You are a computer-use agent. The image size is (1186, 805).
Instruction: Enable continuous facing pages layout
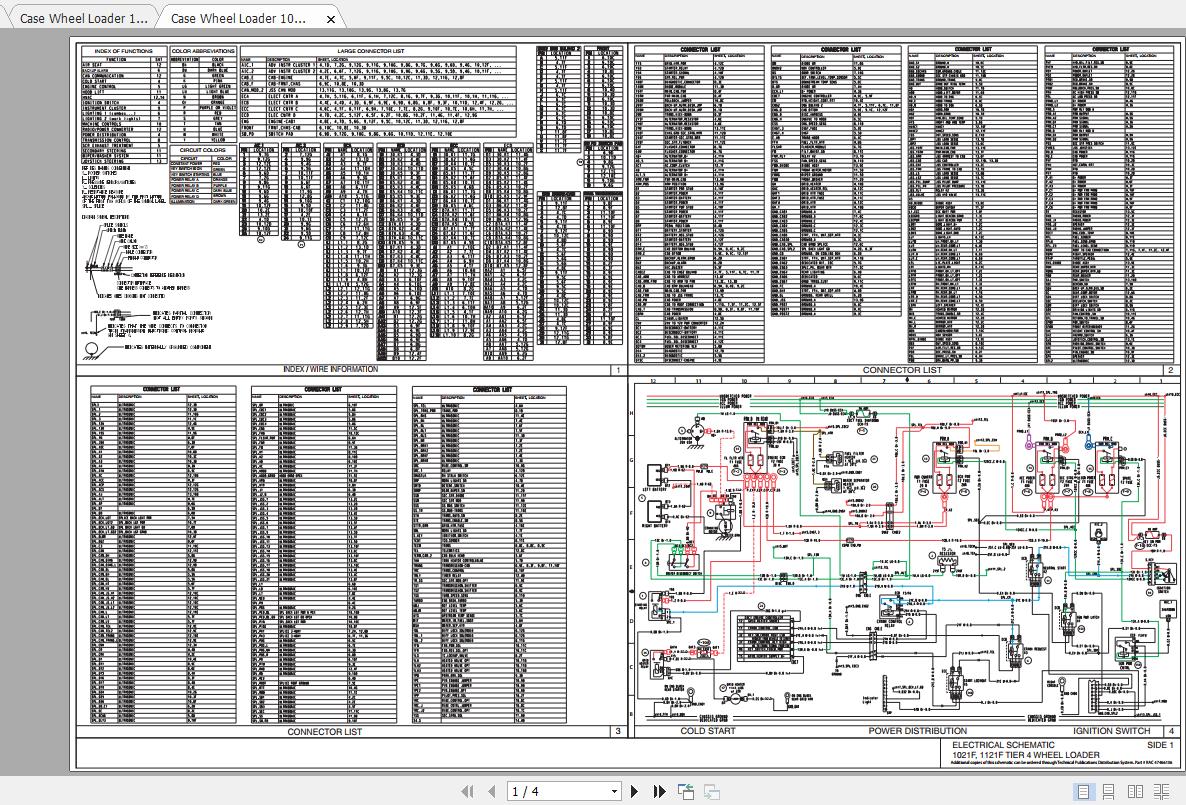point(1162,791)
